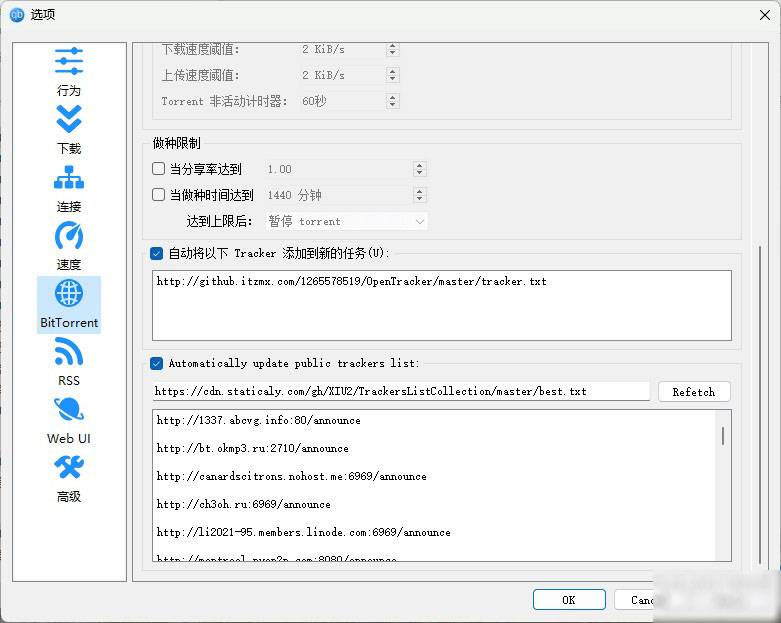Untick Automatically update public trackers list
Screen dimensions: 781x623
[x=156, y=364]
